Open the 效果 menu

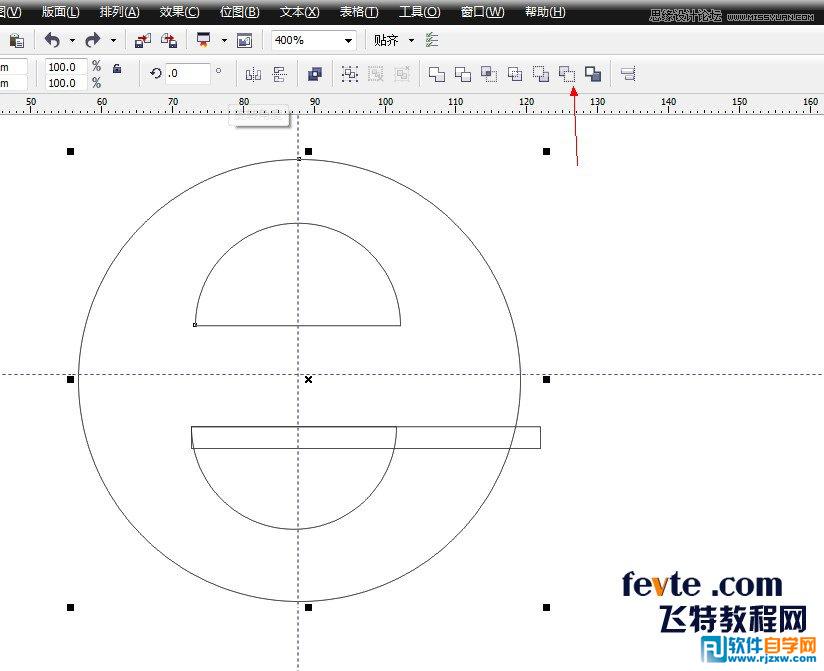[177, 12]
